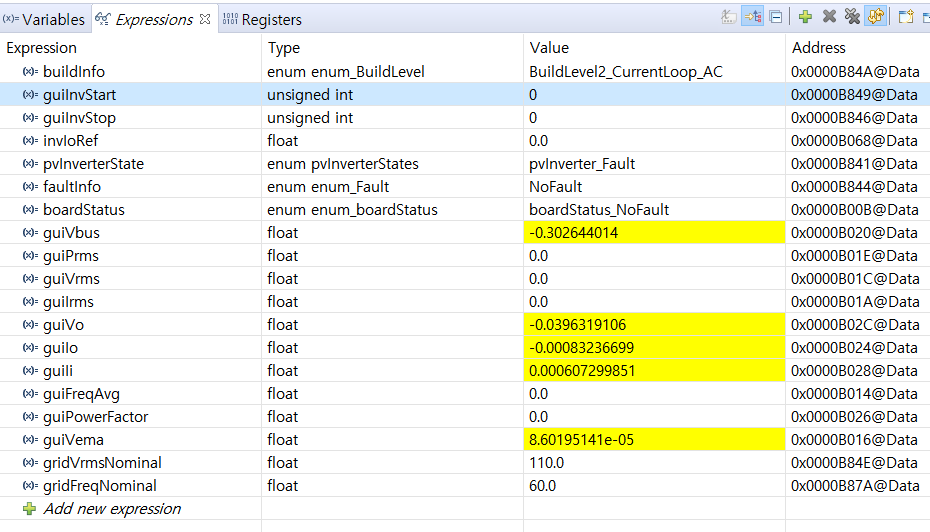This screenshot has height=532, width=930.
Task: Click the green plus Create Expression icon
Action: 805,17
